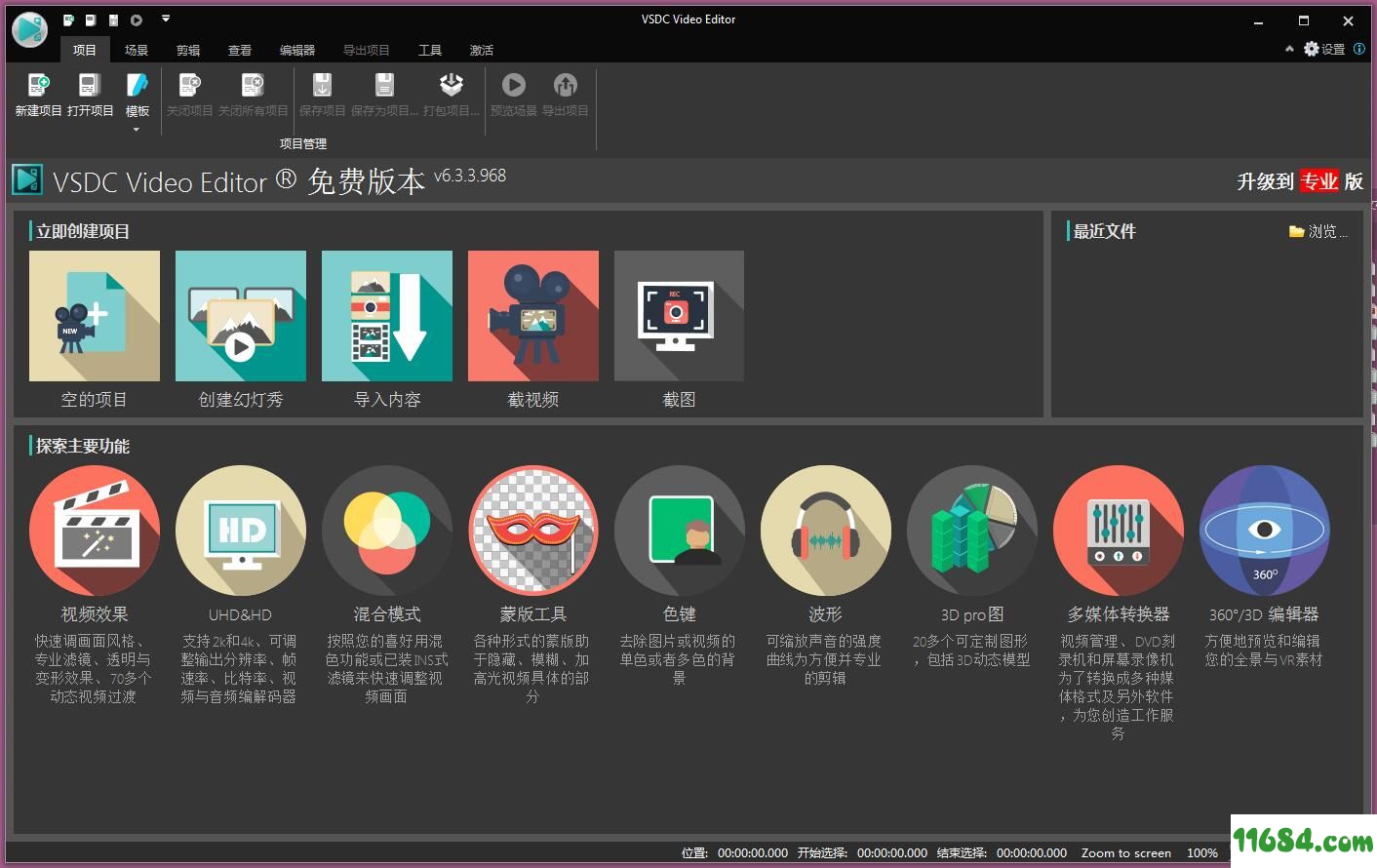The image size is (1377, 868).
Task: Click the 视频效果 title text
Action: pyautogui.click(x=95, y=614)
